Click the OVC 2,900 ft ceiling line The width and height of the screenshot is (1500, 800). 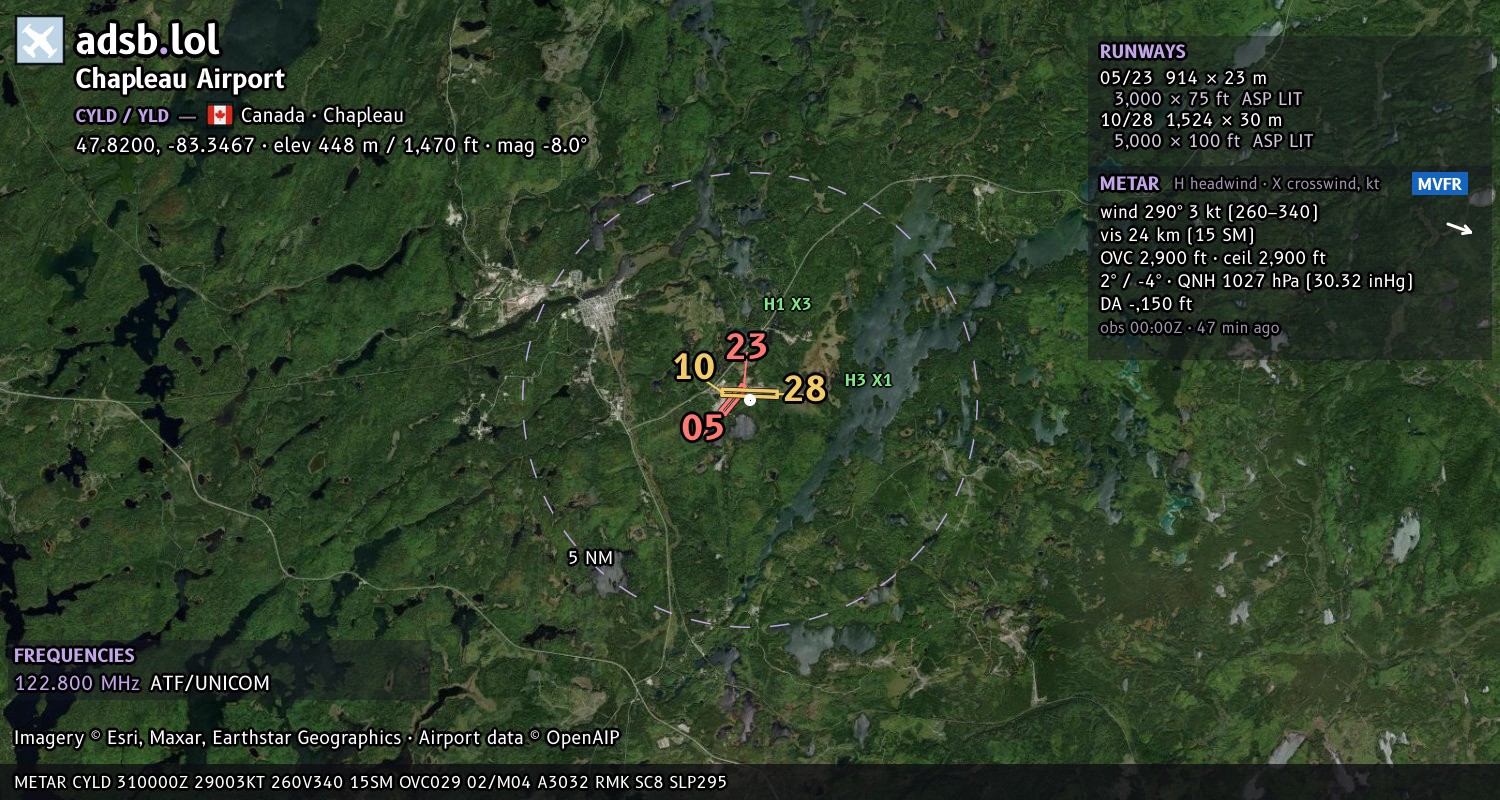point(1213,258)
